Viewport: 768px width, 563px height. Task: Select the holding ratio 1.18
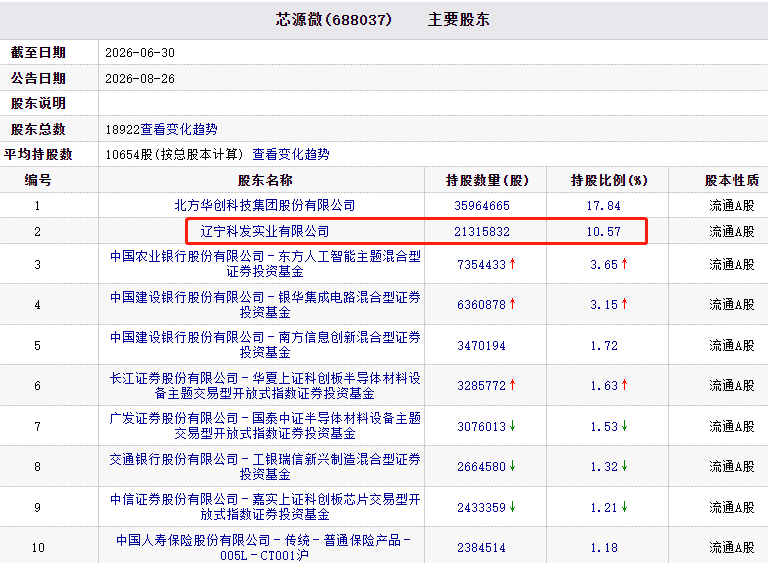(604, 548)
